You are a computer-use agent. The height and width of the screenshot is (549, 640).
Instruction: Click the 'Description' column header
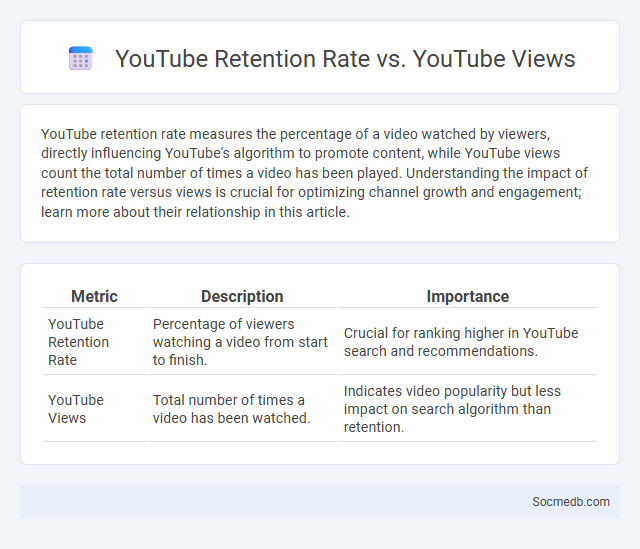[242, 296]
